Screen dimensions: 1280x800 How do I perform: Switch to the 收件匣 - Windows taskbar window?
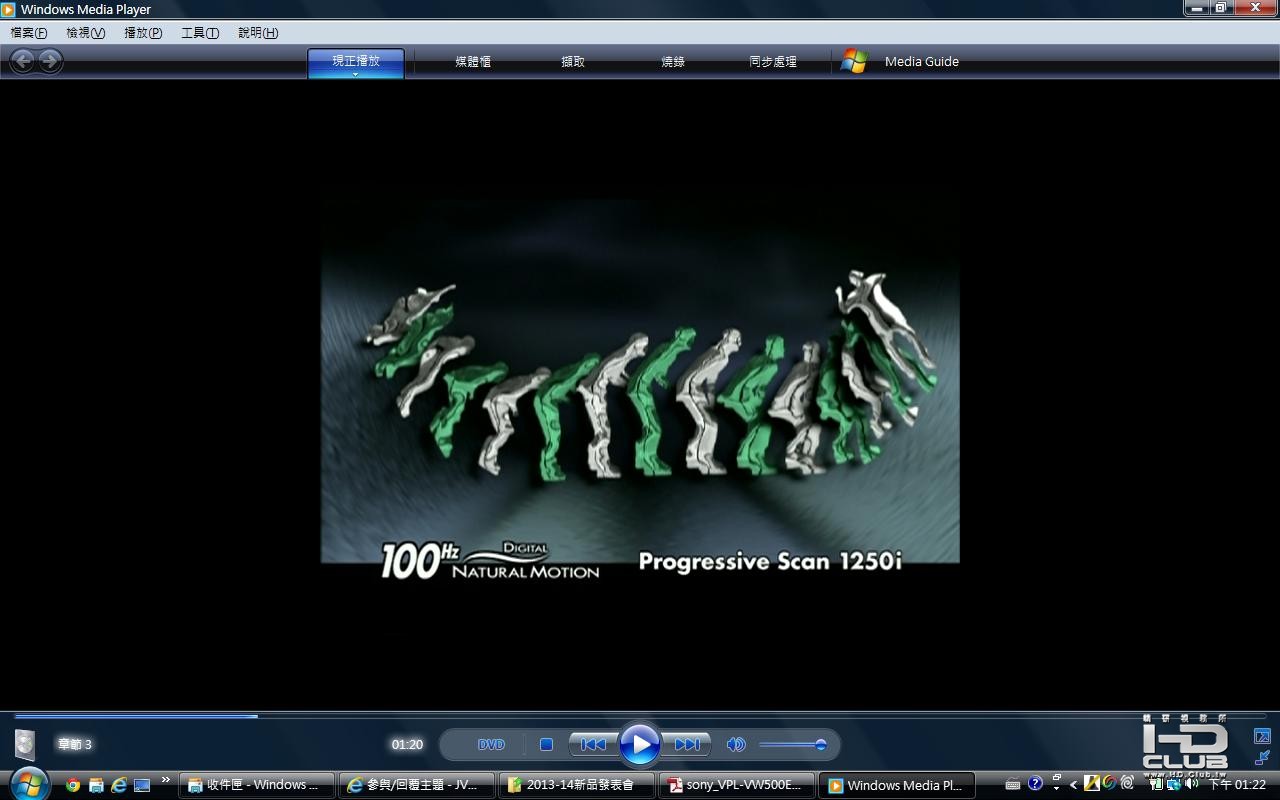tap(256, 785)
